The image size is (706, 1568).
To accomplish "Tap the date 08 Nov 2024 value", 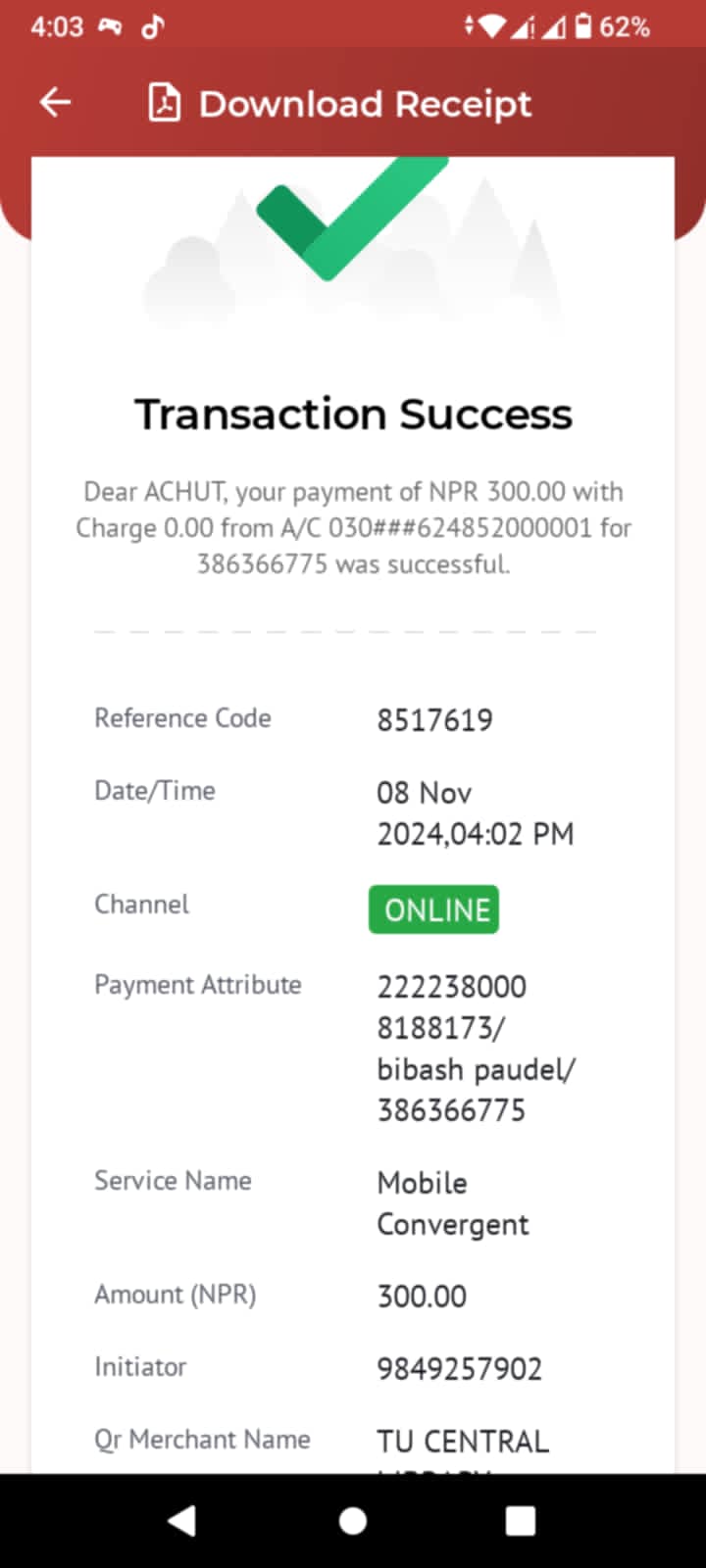I will click(475, 813).
